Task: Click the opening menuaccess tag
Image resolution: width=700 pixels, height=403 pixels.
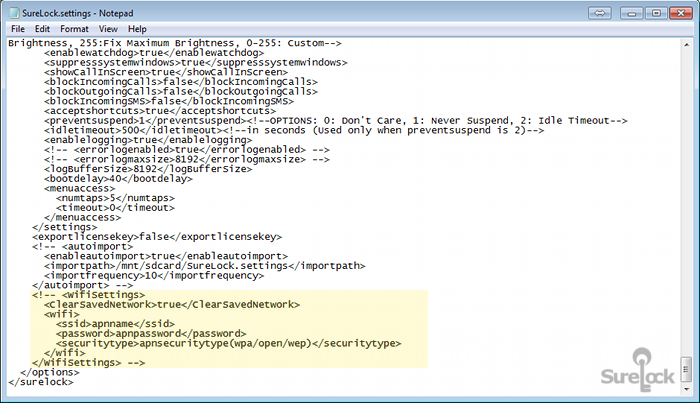Action: [x=79, y=188]
